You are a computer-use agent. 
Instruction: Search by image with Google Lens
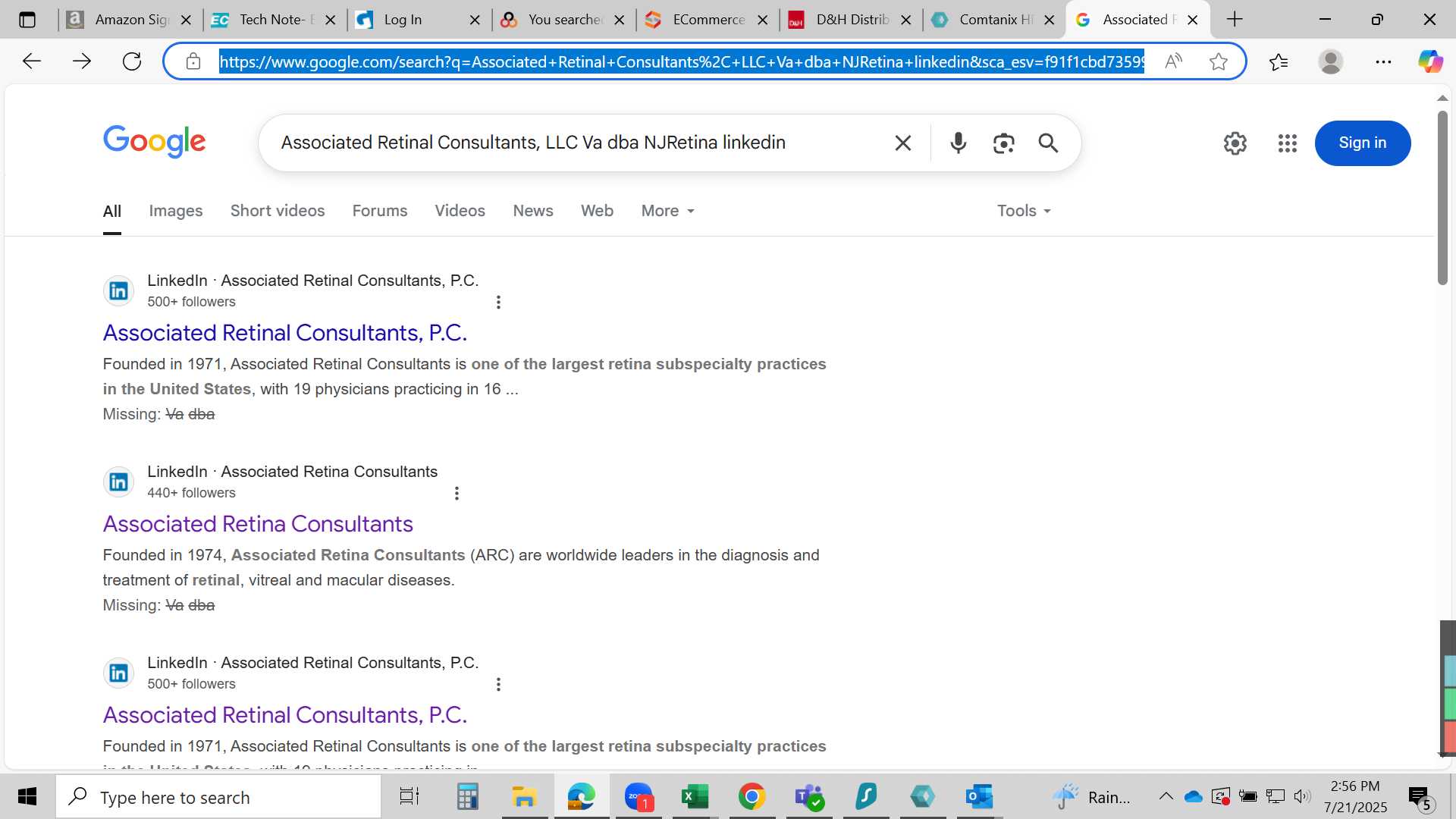[x=1003, y=143]
